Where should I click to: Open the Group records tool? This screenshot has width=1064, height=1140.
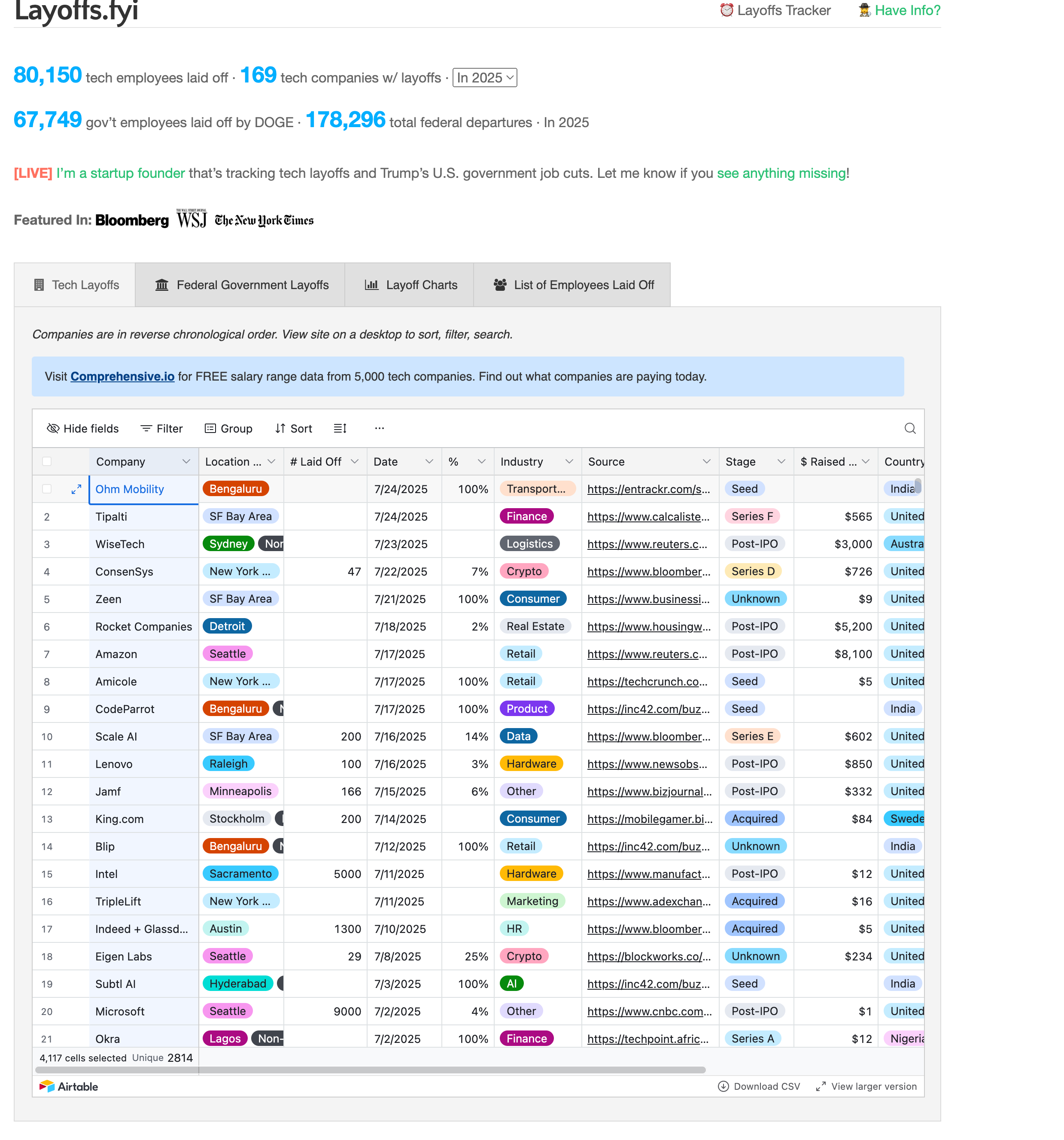[228, 428]
